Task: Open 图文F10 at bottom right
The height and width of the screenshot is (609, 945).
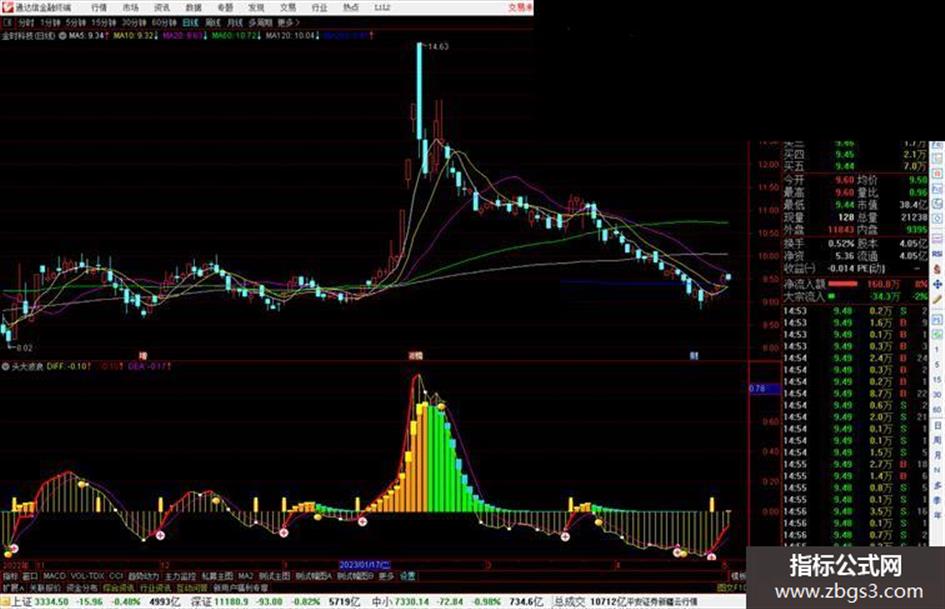Action: click(732, 587)
